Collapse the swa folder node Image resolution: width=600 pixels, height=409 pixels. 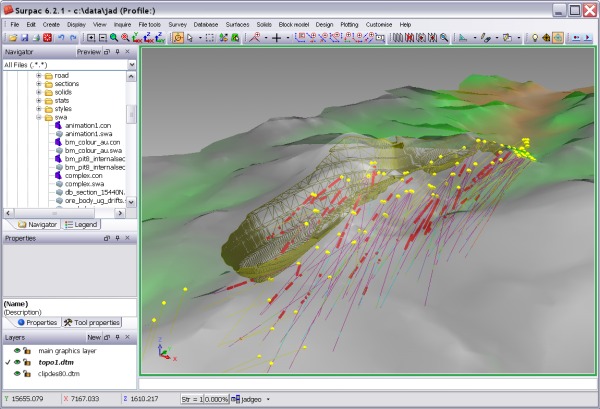[39, 117]
